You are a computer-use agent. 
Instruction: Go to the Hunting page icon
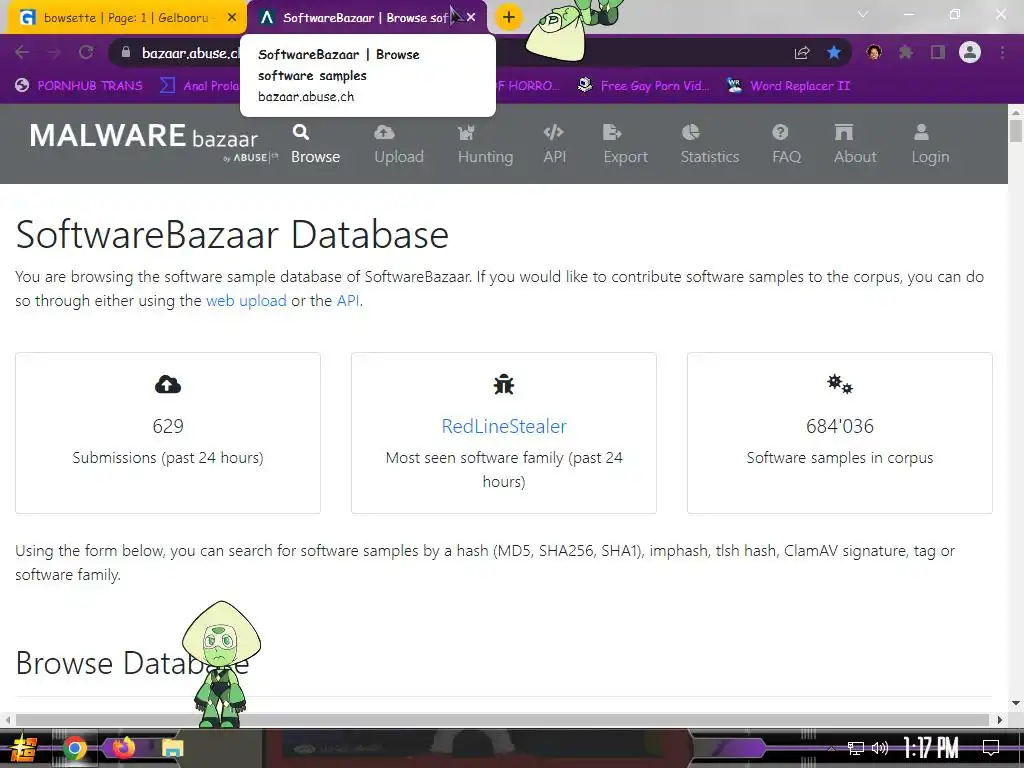466,133
